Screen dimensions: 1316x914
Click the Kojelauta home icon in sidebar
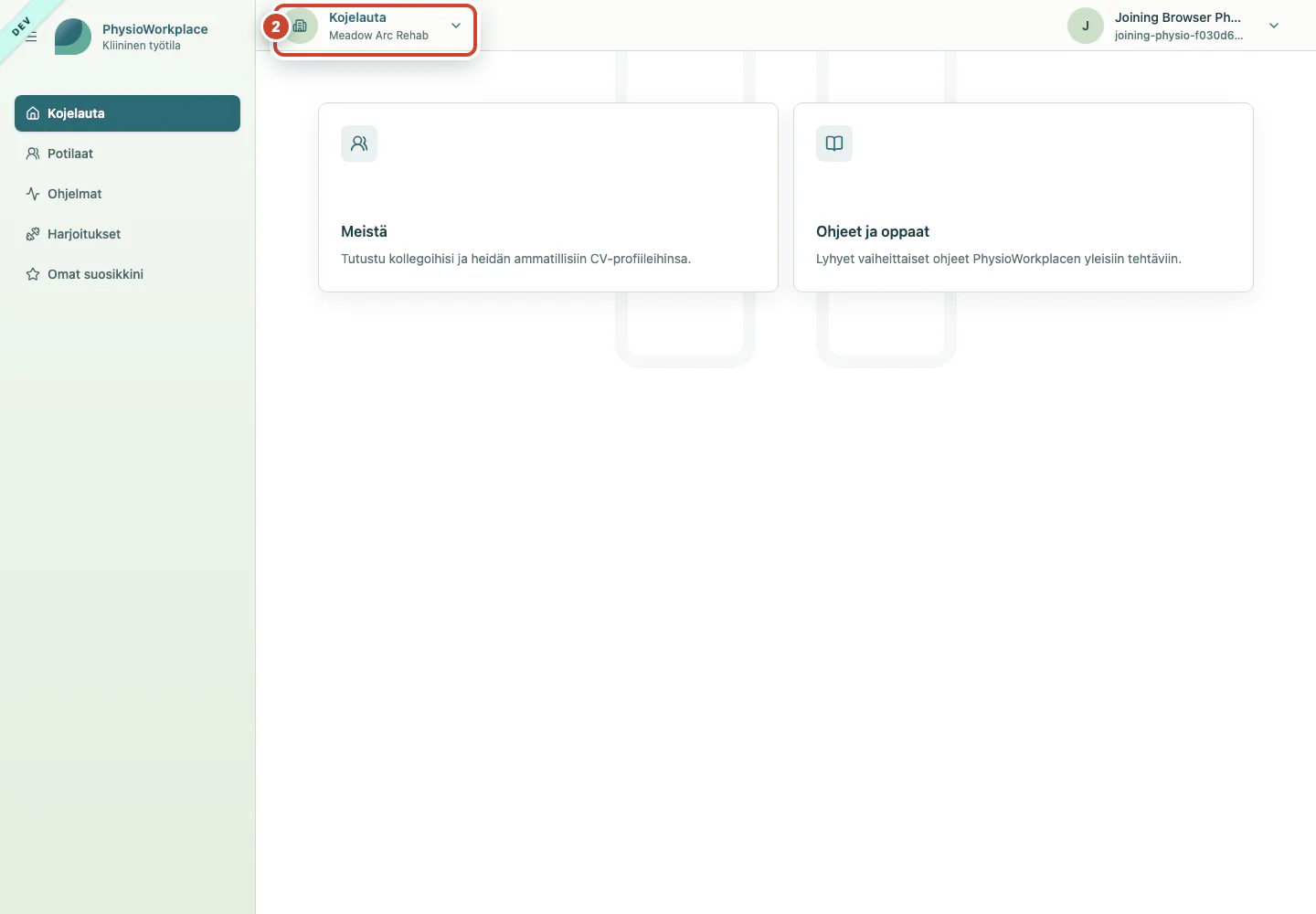[x=33, y=113]
